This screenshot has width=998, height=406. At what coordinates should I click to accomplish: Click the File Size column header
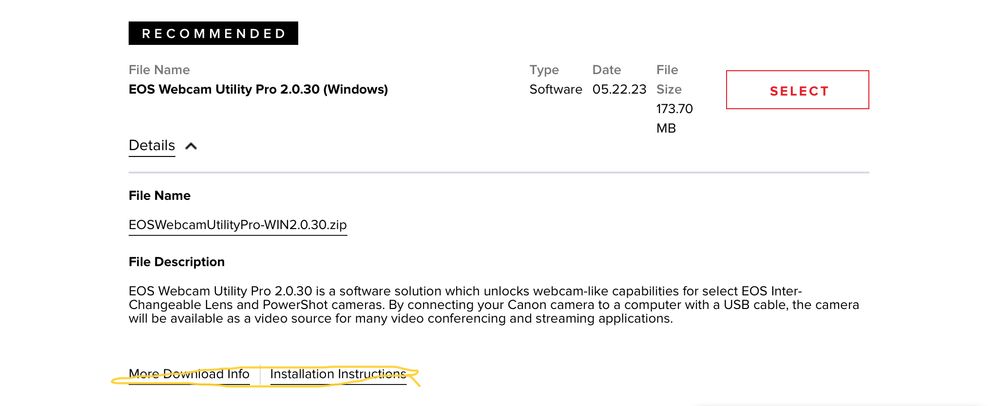(667, 79)
